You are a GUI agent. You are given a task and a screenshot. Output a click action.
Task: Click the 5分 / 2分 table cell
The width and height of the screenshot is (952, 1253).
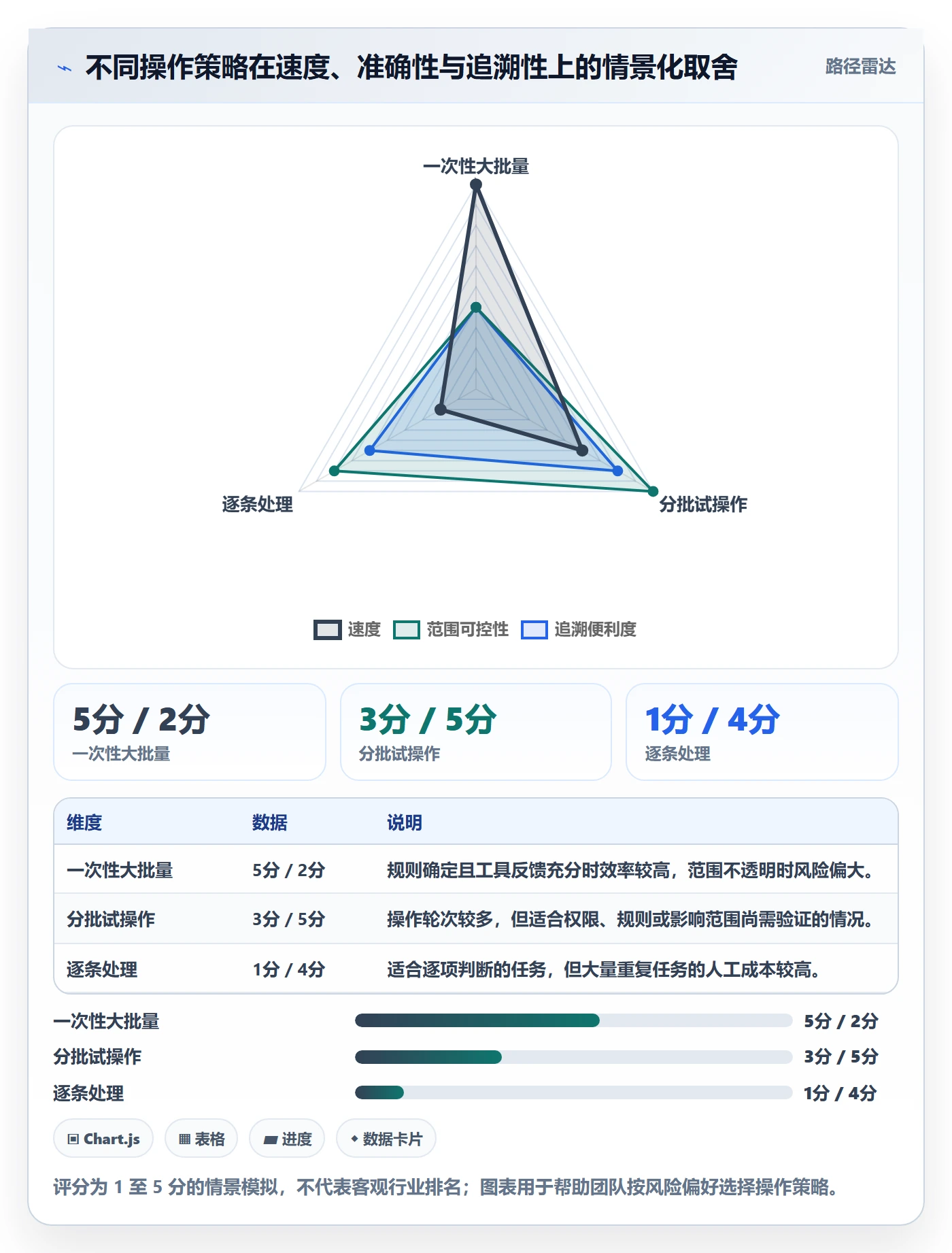[289, 870]
